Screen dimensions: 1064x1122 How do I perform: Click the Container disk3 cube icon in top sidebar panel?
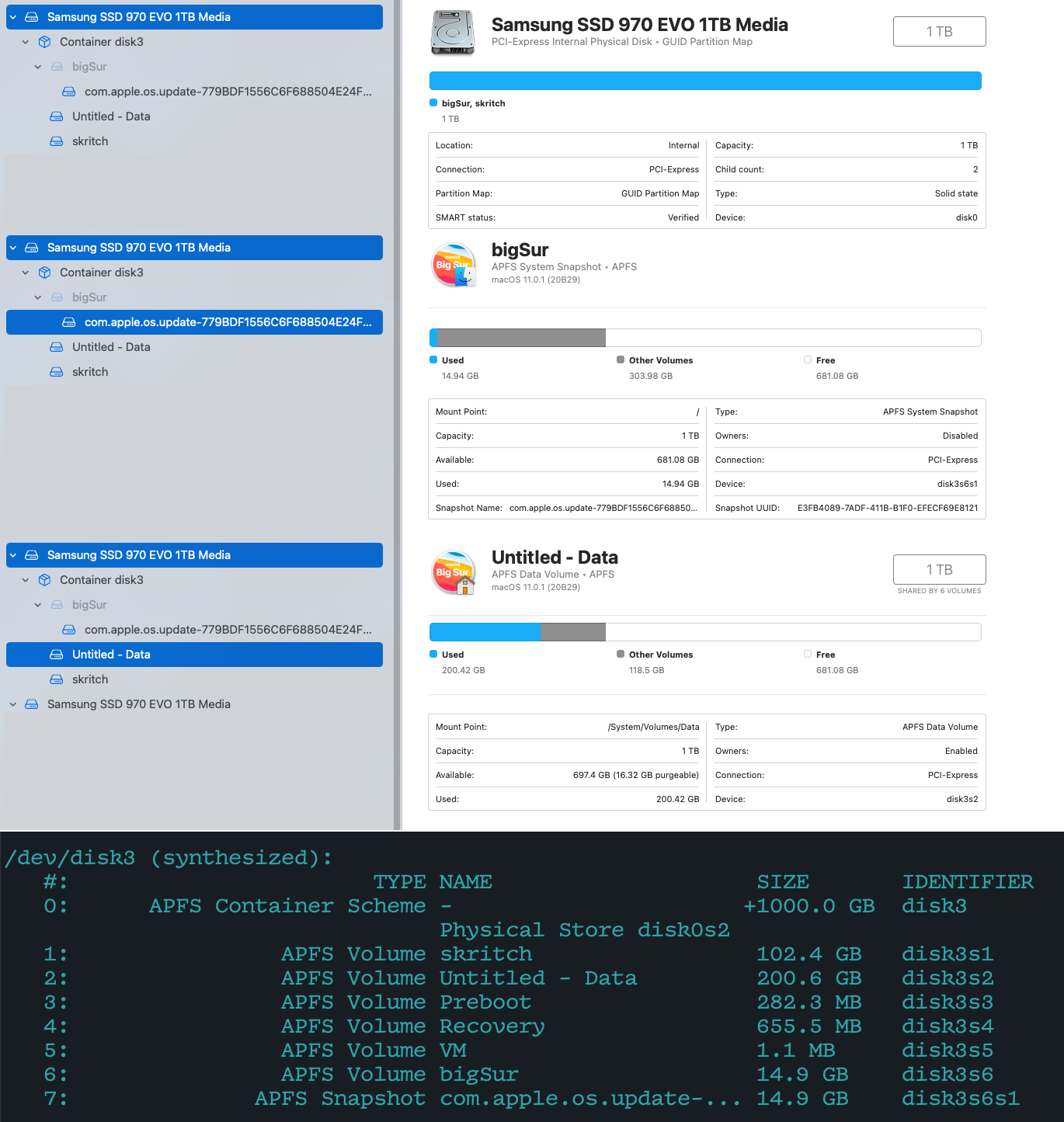(x=44, y=42)
